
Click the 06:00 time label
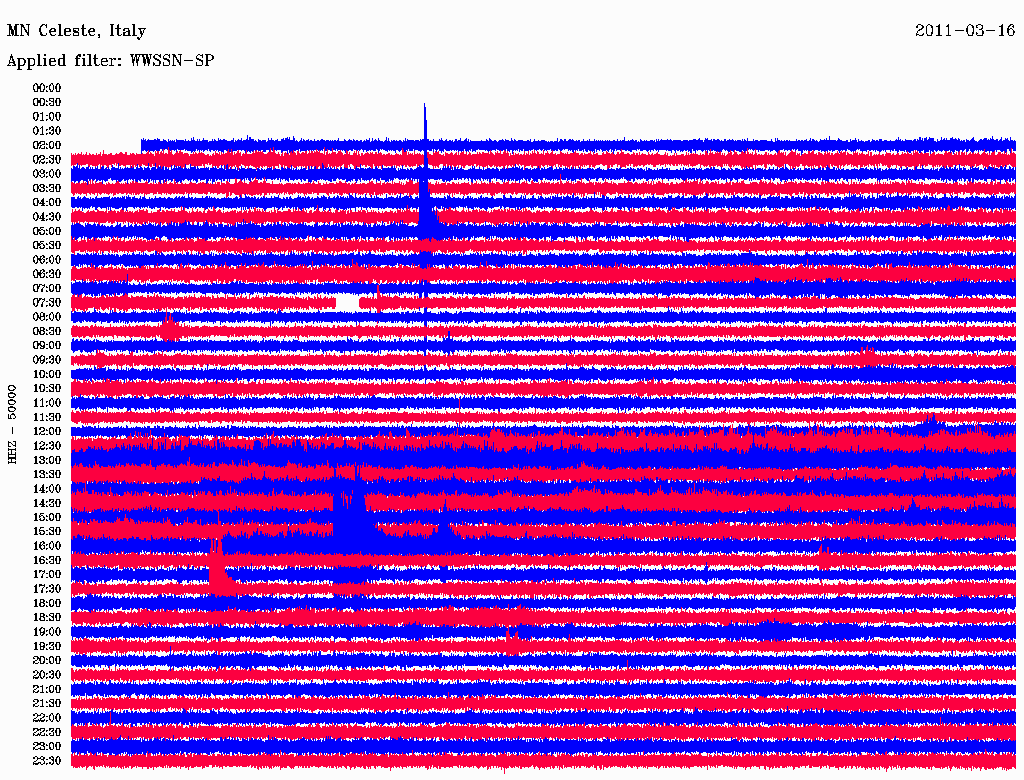(x=46, y=259)
